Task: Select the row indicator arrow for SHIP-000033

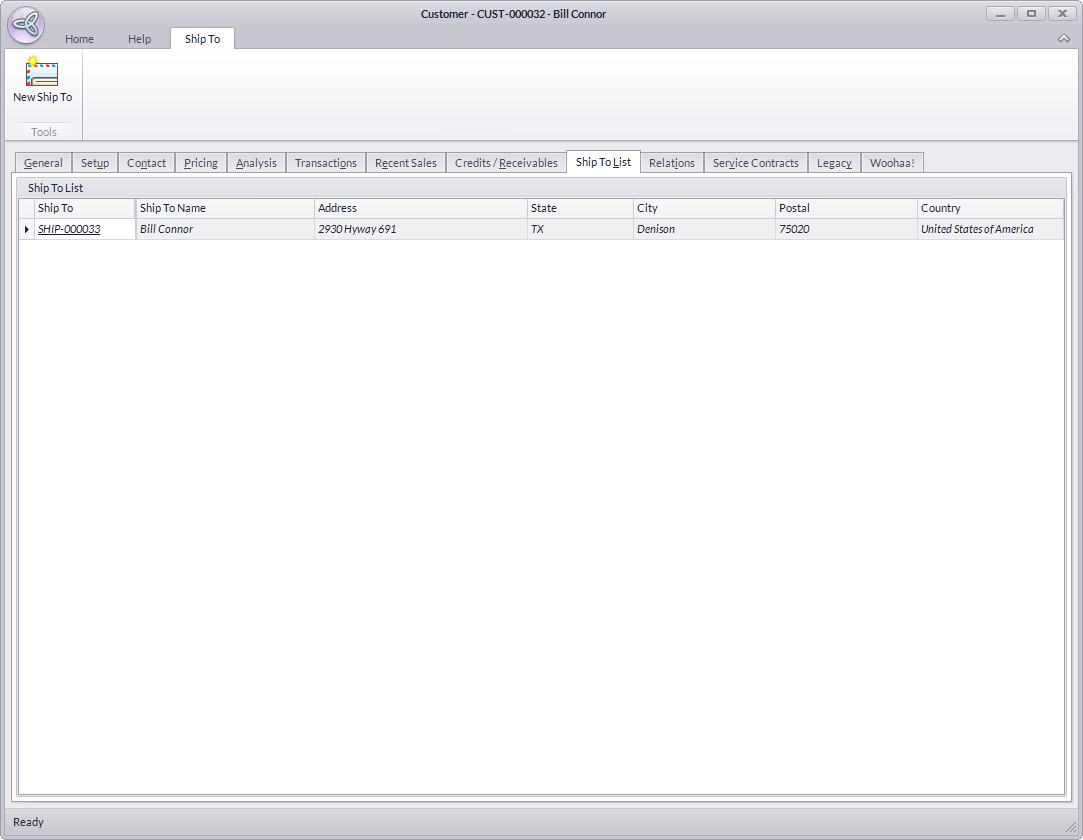Action: click(26, 229)
